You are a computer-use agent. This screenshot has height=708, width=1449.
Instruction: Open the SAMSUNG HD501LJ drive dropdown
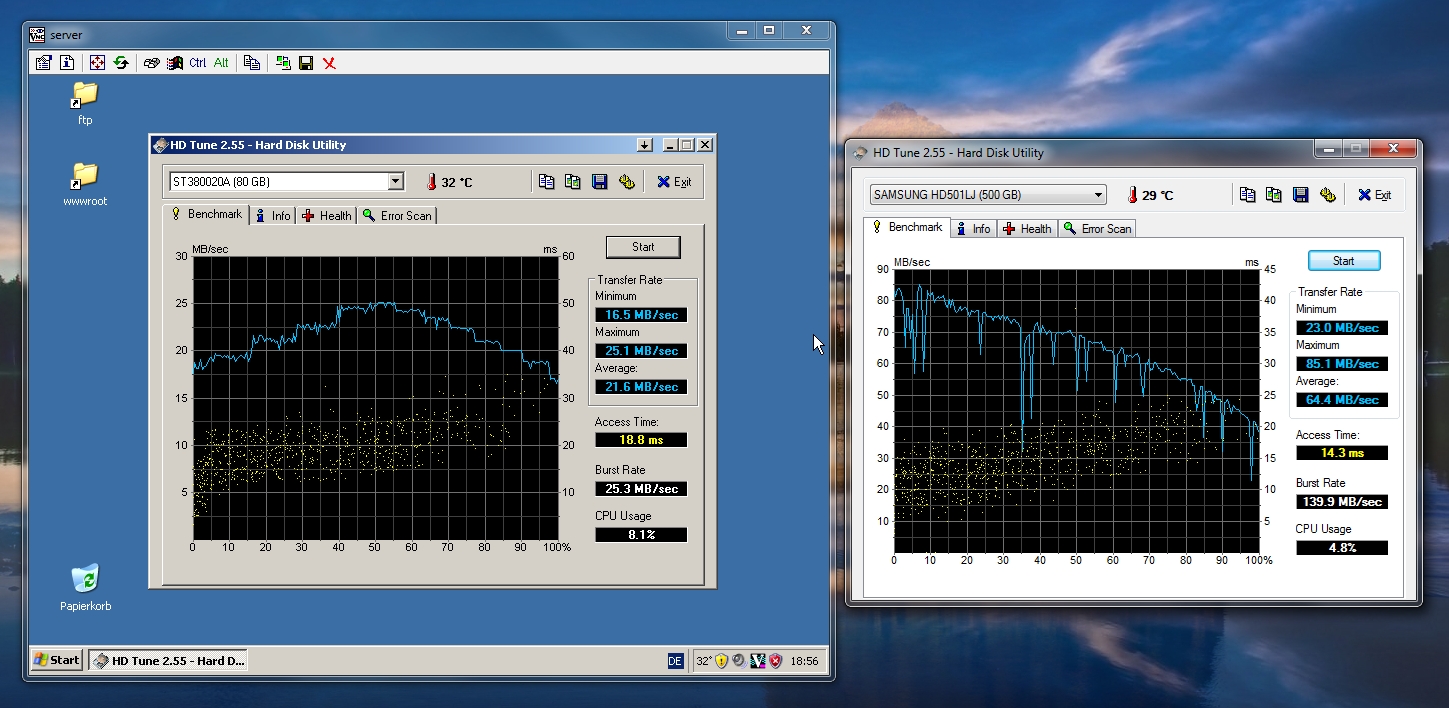pyautogui.click(x=1098, y=195)
